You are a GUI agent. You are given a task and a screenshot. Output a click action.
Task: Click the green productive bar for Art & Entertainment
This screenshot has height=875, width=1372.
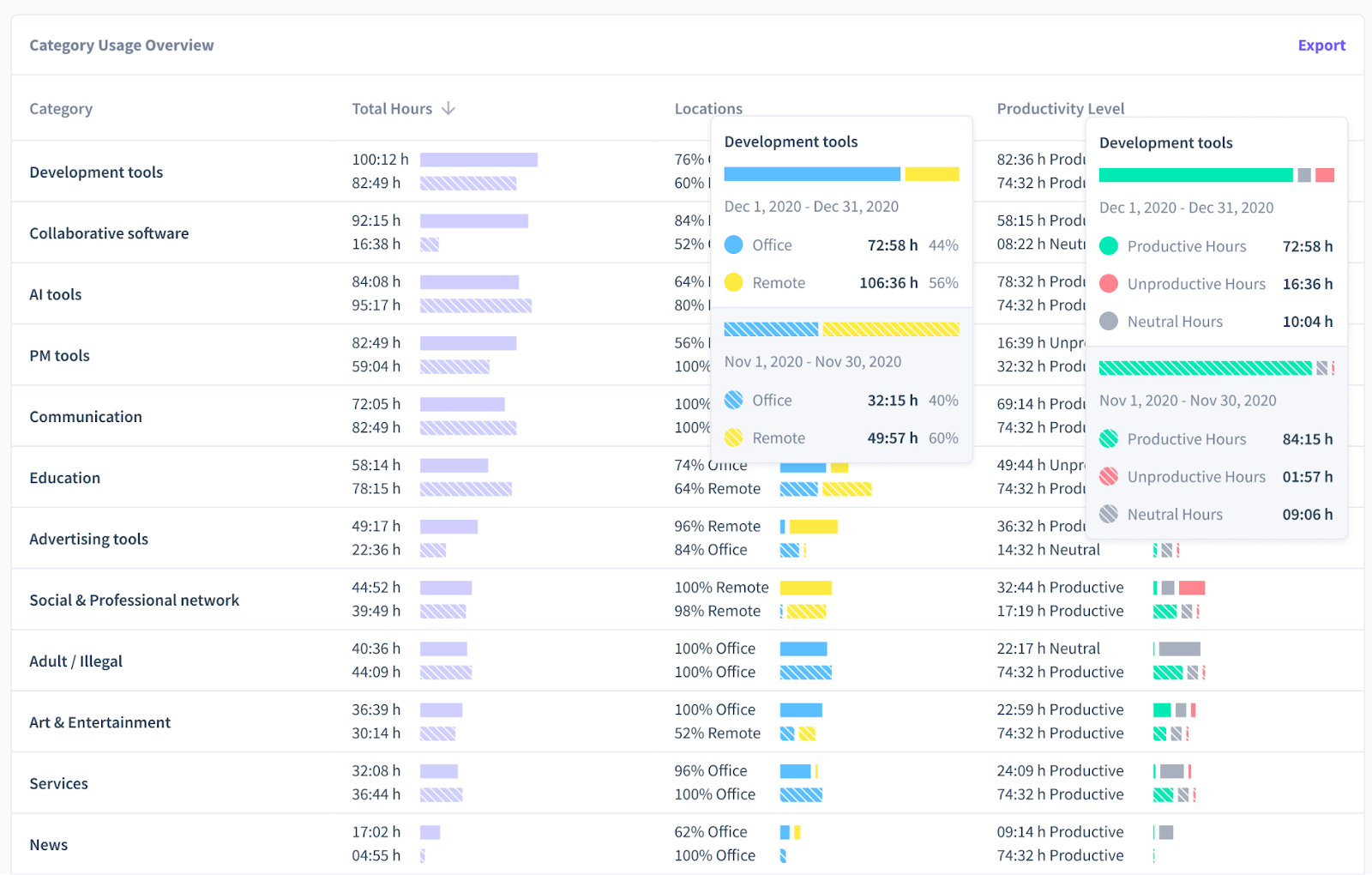tap(1163, 709)
